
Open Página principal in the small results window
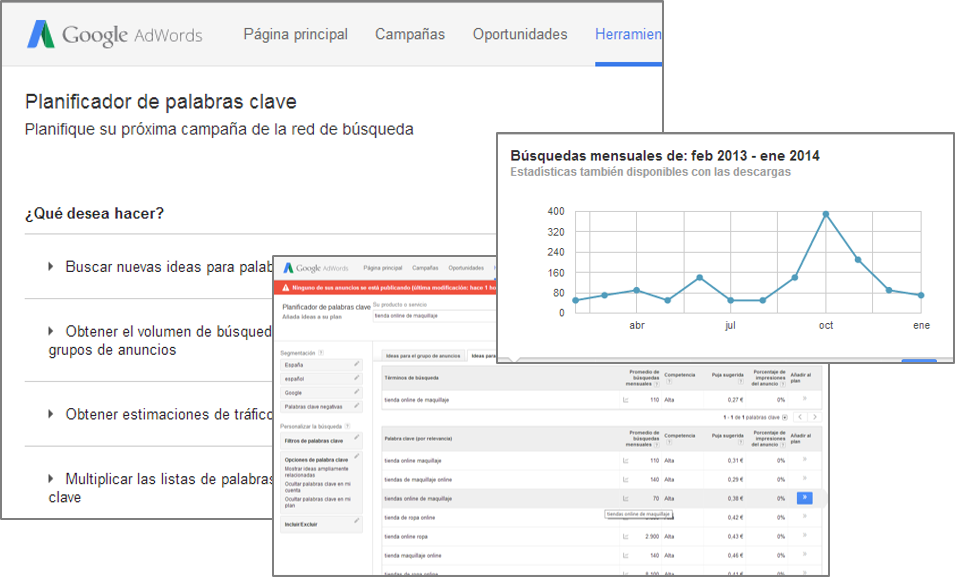pos(382,268)
